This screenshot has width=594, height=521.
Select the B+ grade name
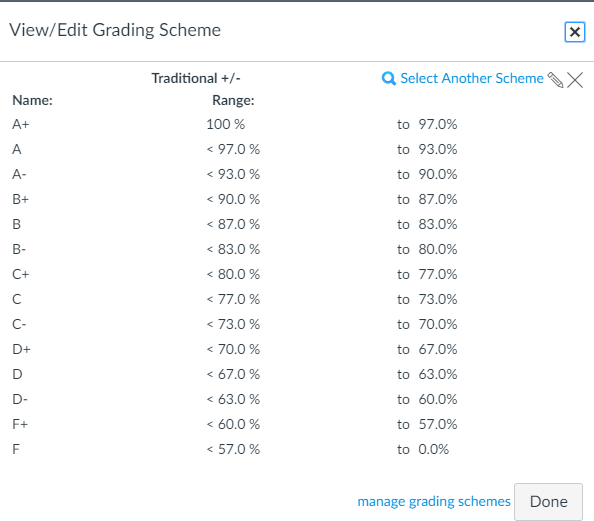tap(20, 199)
